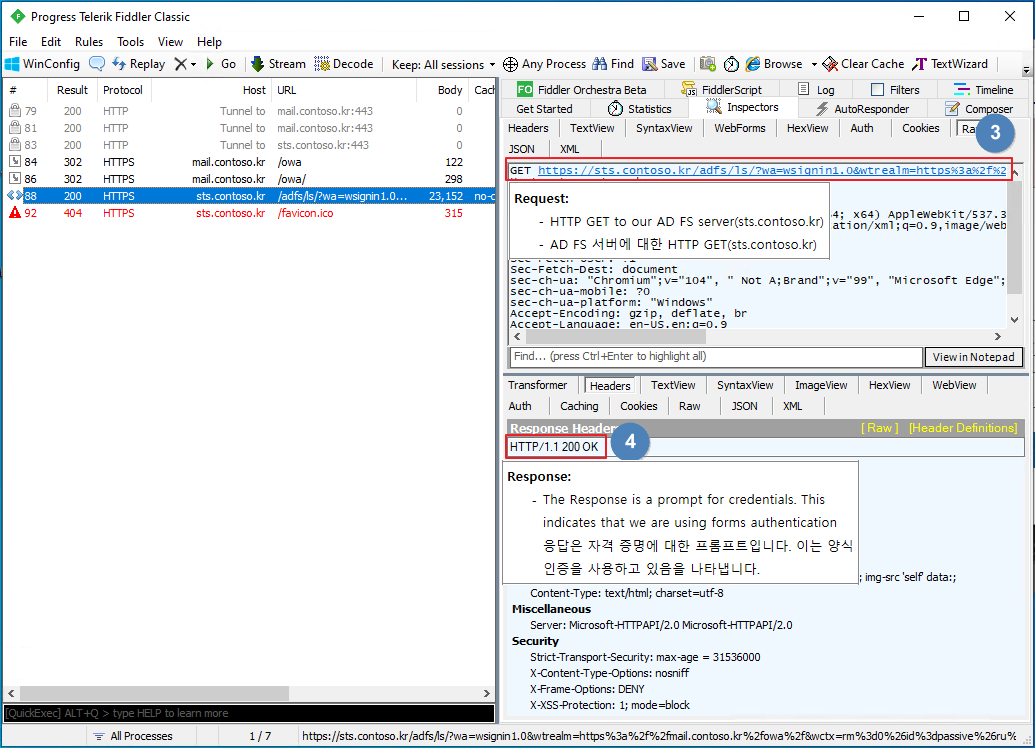1035x748 pixels.
Task: Open the Remove sessions dropdown arrow
Action: tap(193, 65)
